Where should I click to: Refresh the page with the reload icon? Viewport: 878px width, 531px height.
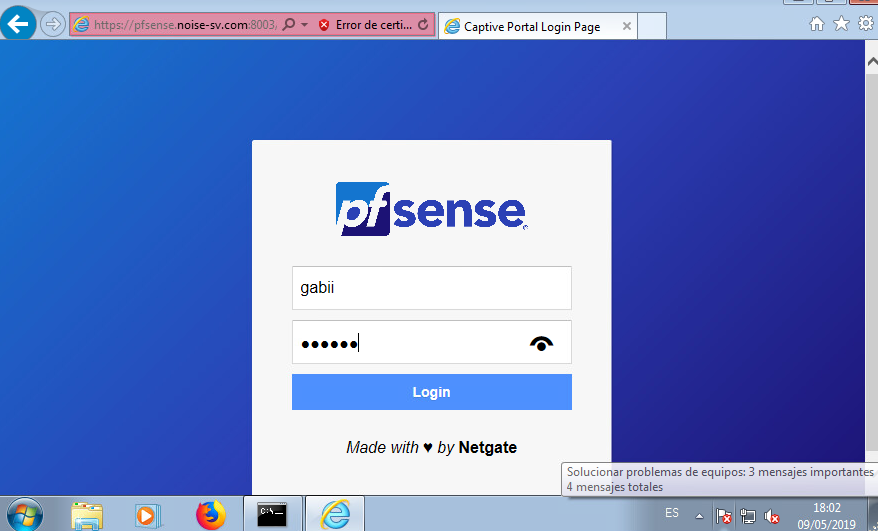point(423,25)
